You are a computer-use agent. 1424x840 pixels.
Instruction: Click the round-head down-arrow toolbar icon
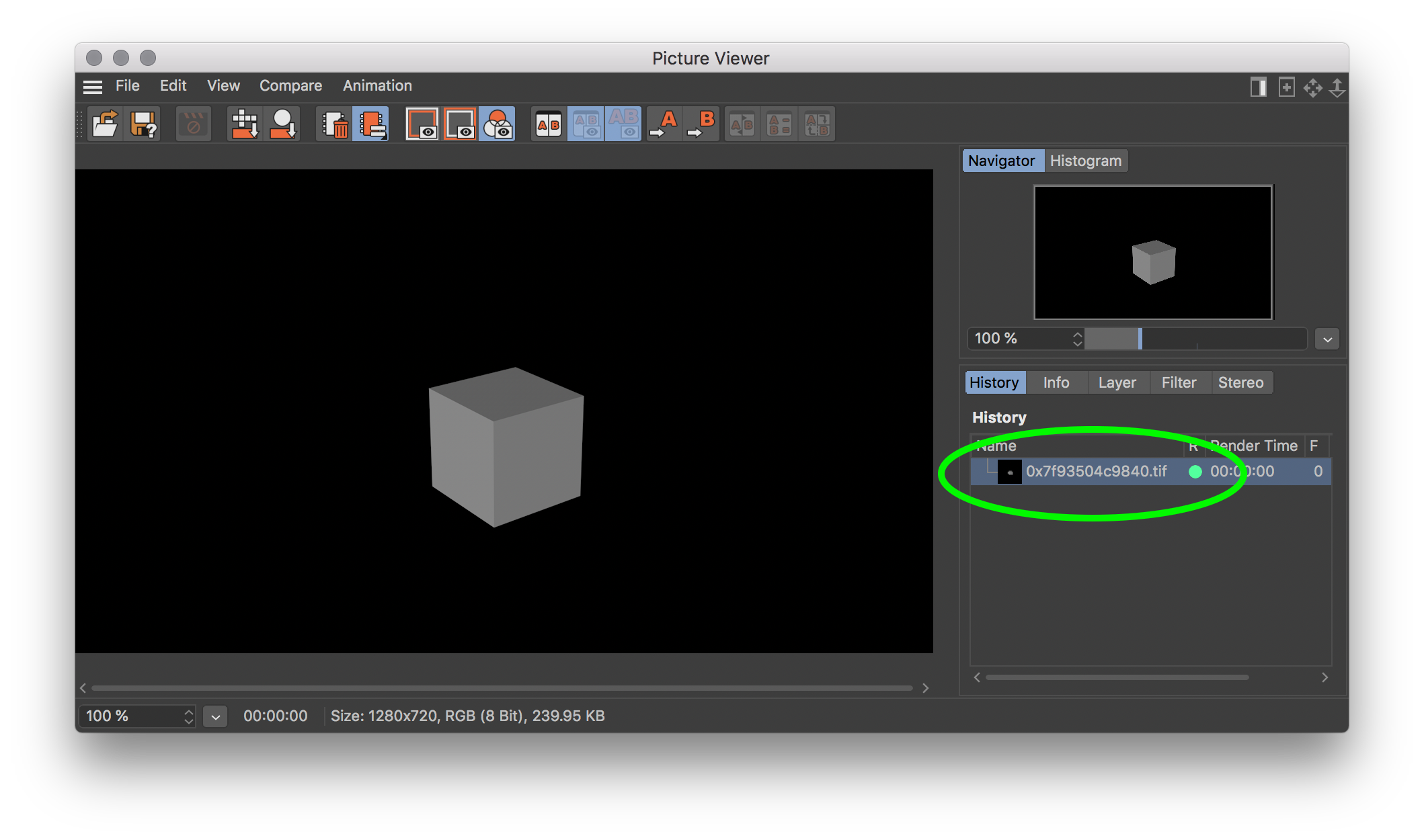[283, 124]
